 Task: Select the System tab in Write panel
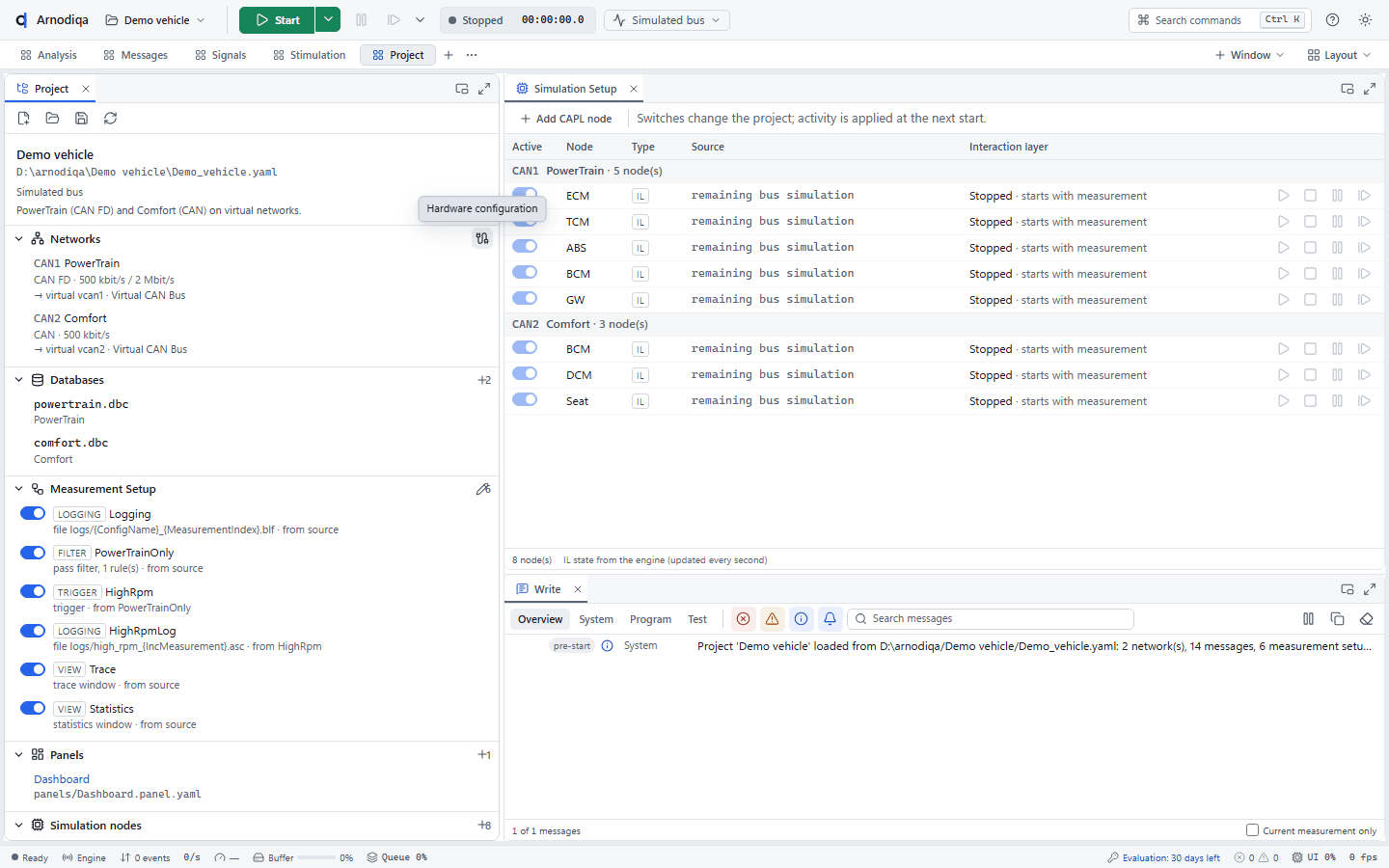click(x=596, y=619)
